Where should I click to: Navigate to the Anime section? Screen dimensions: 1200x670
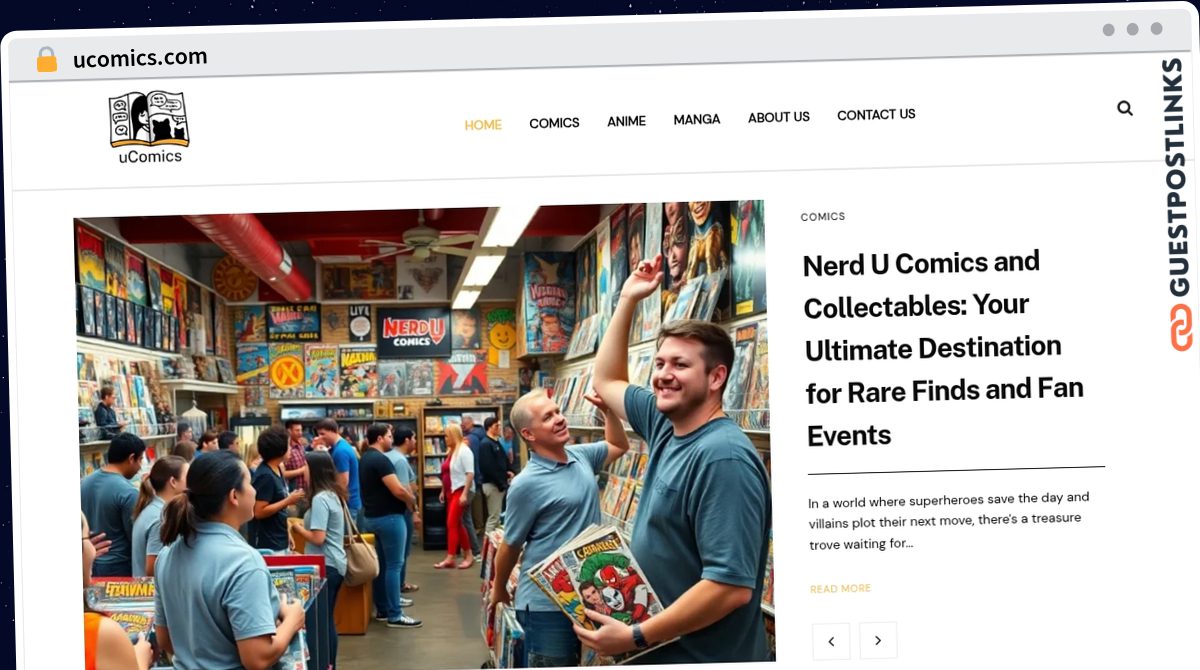pyautogui.click(x=627, y=121)
